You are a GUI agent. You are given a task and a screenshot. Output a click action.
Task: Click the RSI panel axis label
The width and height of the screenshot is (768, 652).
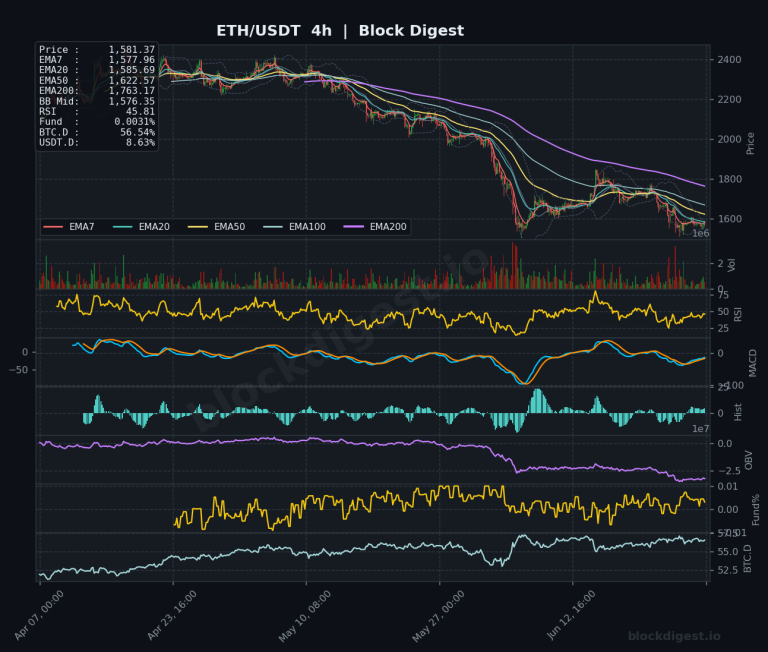pos(738,314)
